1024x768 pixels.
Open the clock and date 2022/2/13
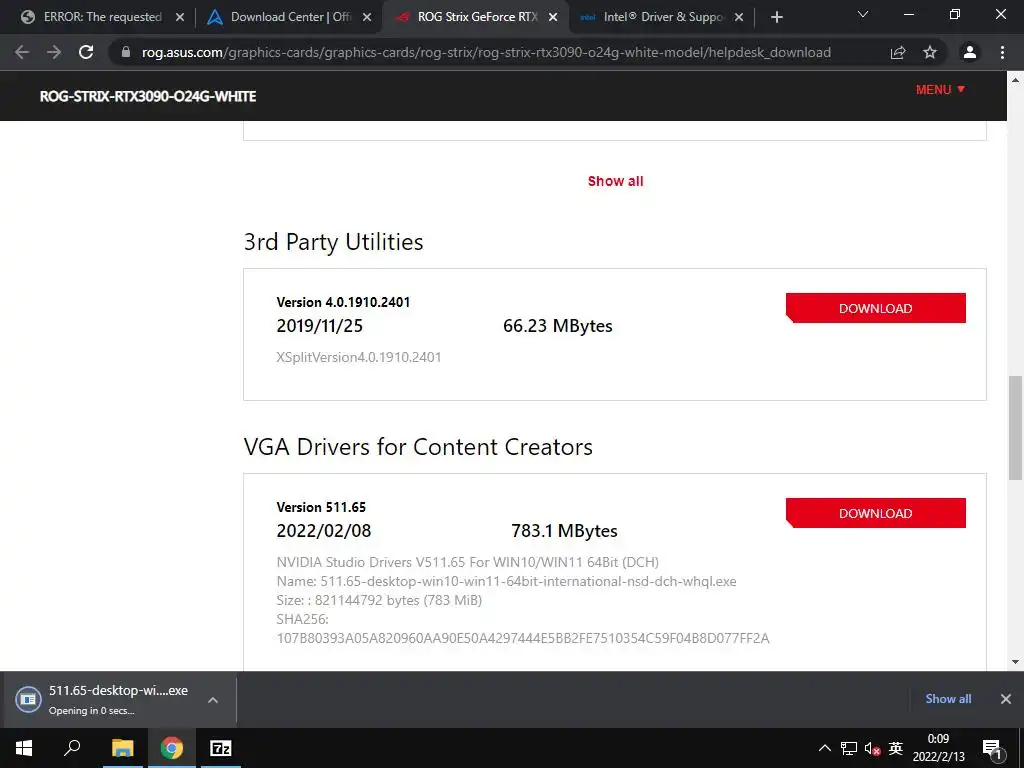[938, 748]
